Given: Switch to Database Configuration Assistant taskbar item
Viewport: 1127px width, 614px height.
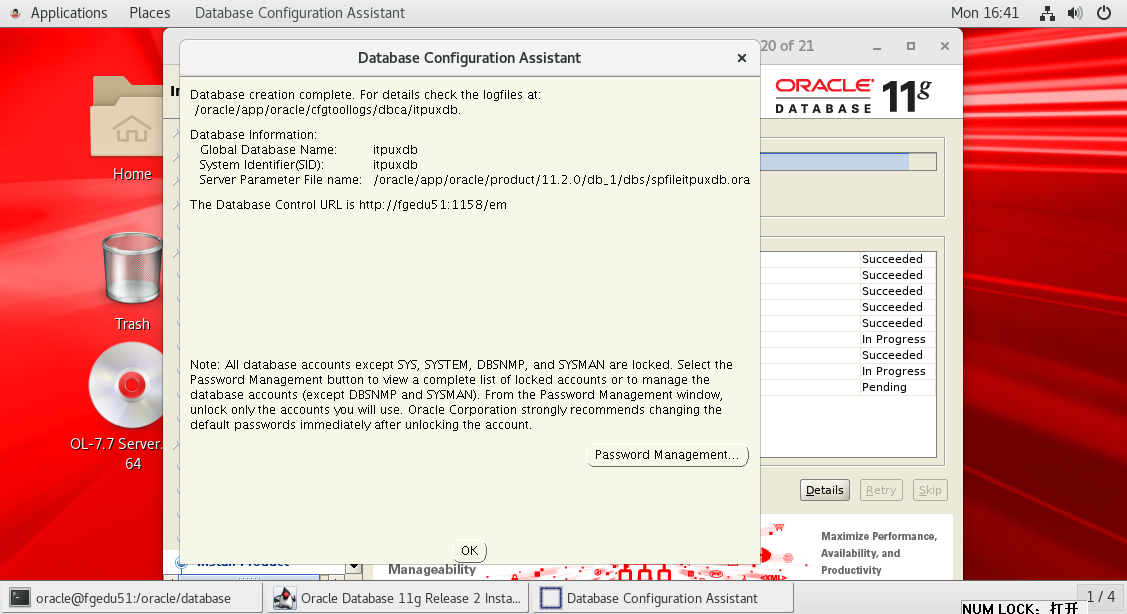Looking at the screenshot, I should pos(663,598).
